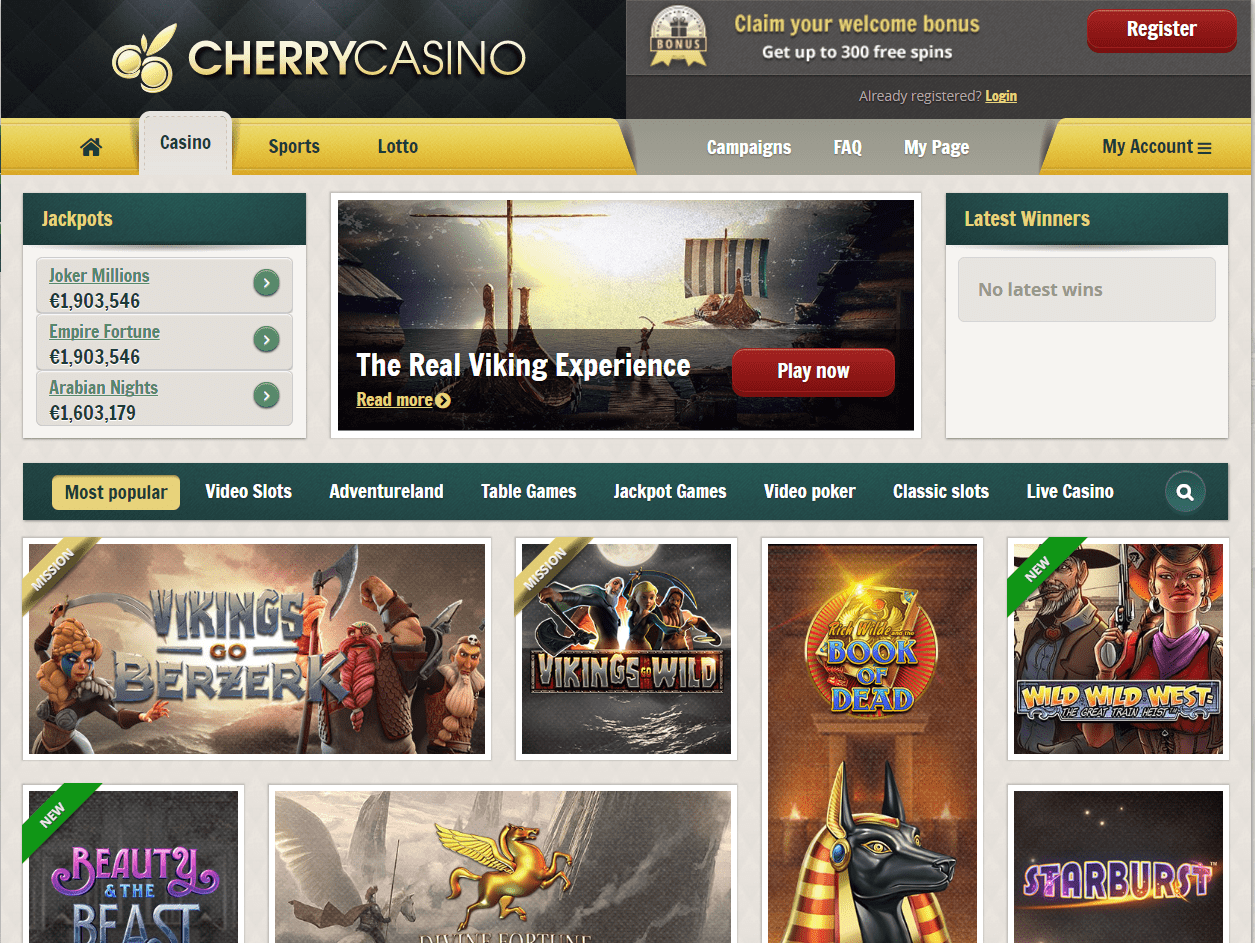Click Play now on Viking banner
The height and width of the screenshot is (943, 1255).
(x=813, y=372)
